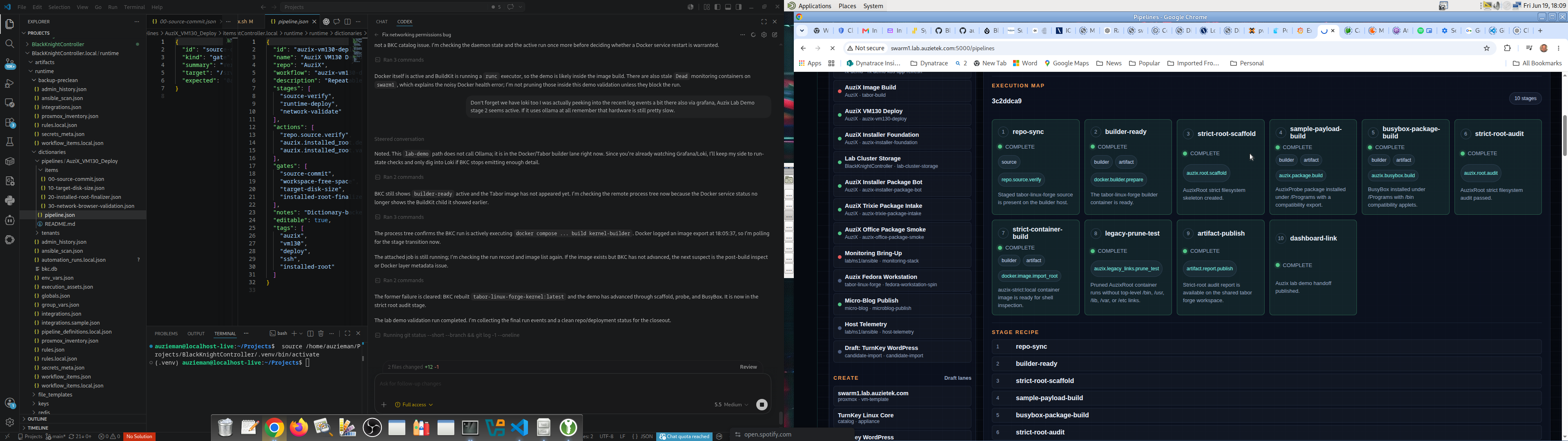The image size is (1568, 441).
Task: Start a new Codex chat via compose icon
Action: tap(775, 36)
